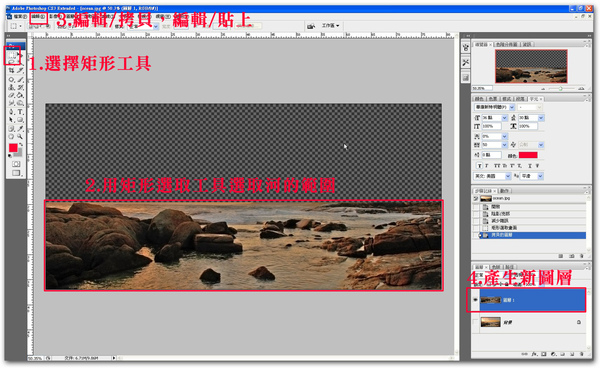Screen dimensions: 600x368
Task: Add layer style fx icon
Action: coord(534,354)
